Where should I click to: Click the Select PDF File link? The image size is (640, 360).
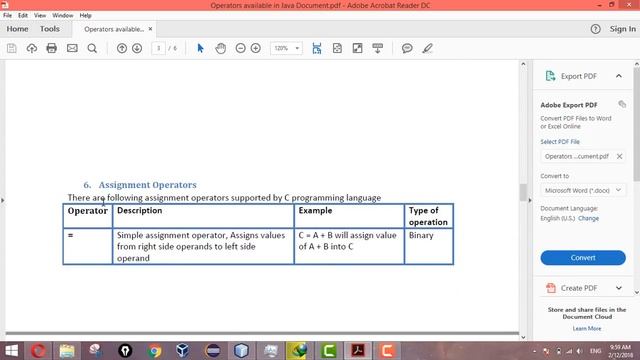point(560,142)
